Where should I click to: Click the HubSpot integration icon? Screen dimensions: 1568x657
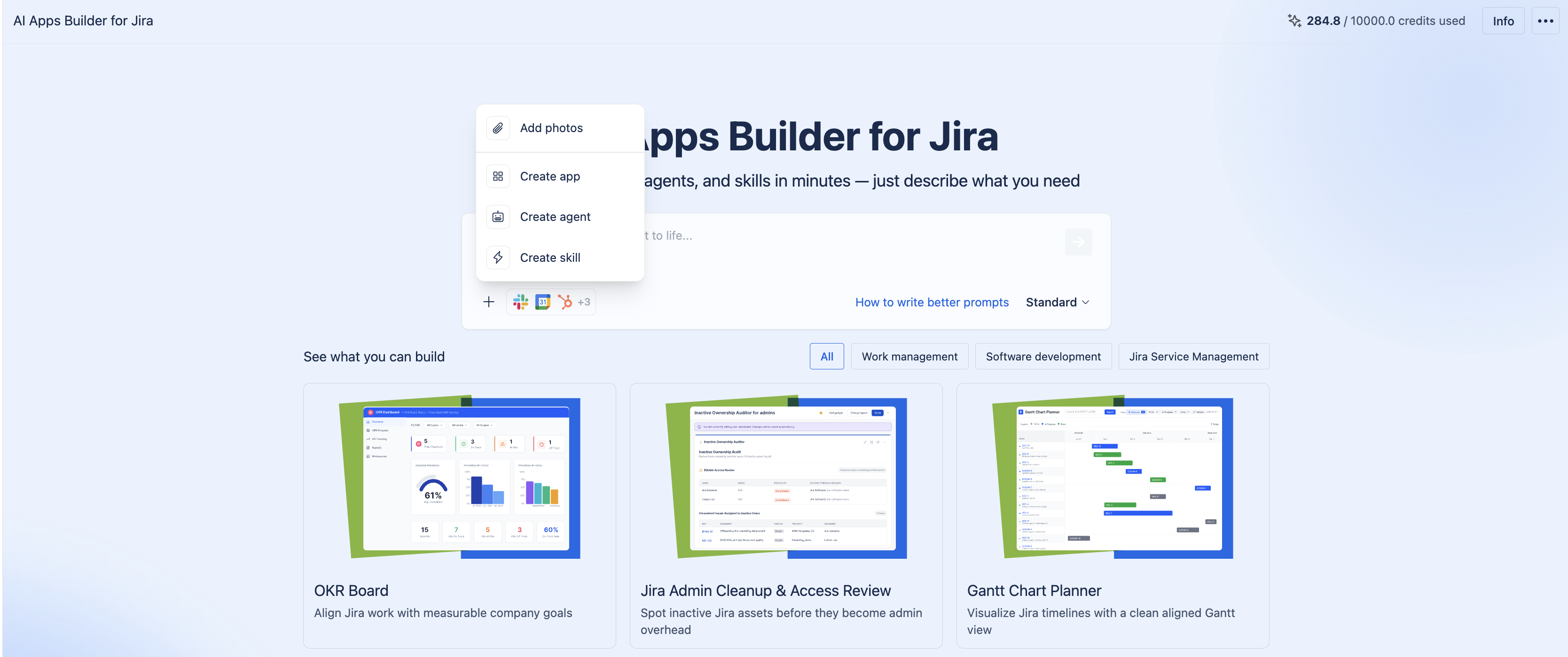(565, 302)
